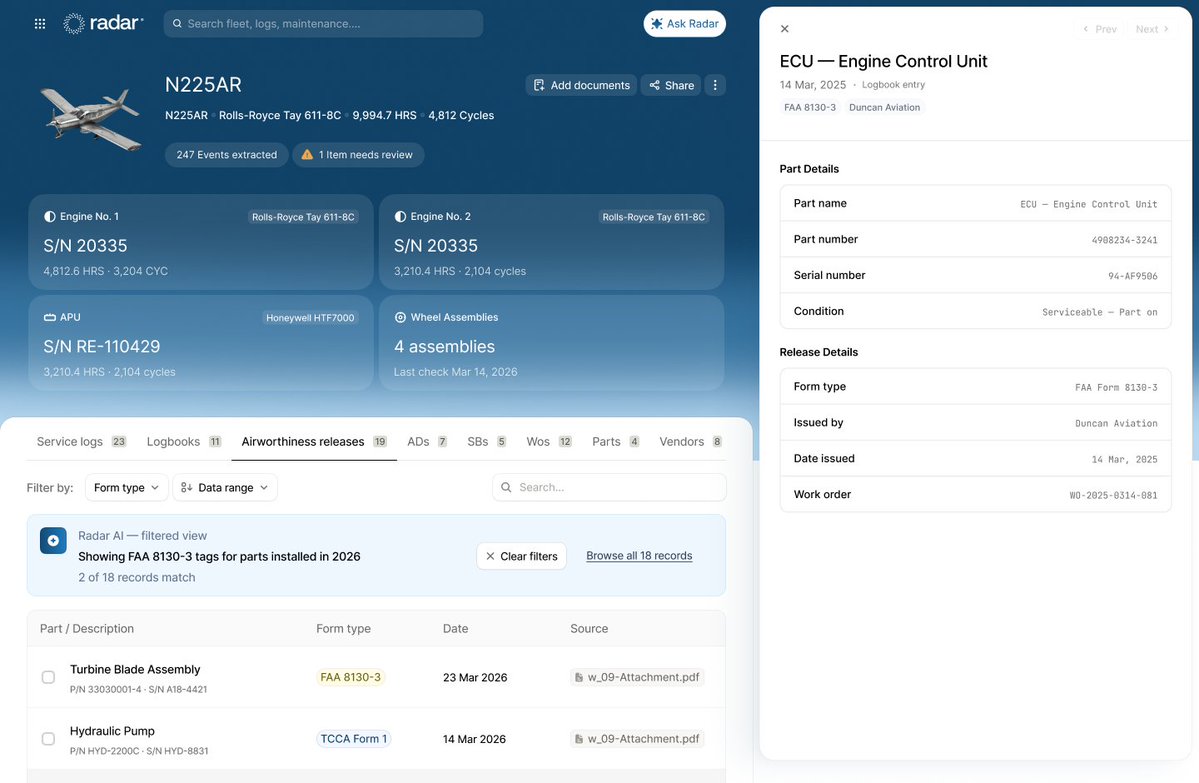Click work order WO-2025-0314-081

pyautogui.click(x=1113, y=495)
